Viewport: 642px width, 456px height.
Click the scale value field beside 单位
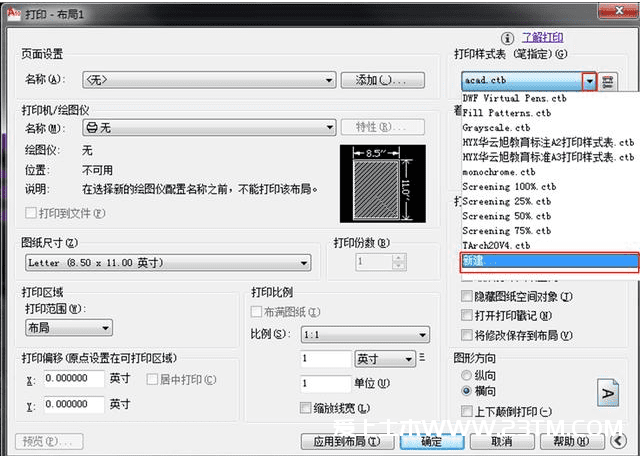tap(326, 384)
